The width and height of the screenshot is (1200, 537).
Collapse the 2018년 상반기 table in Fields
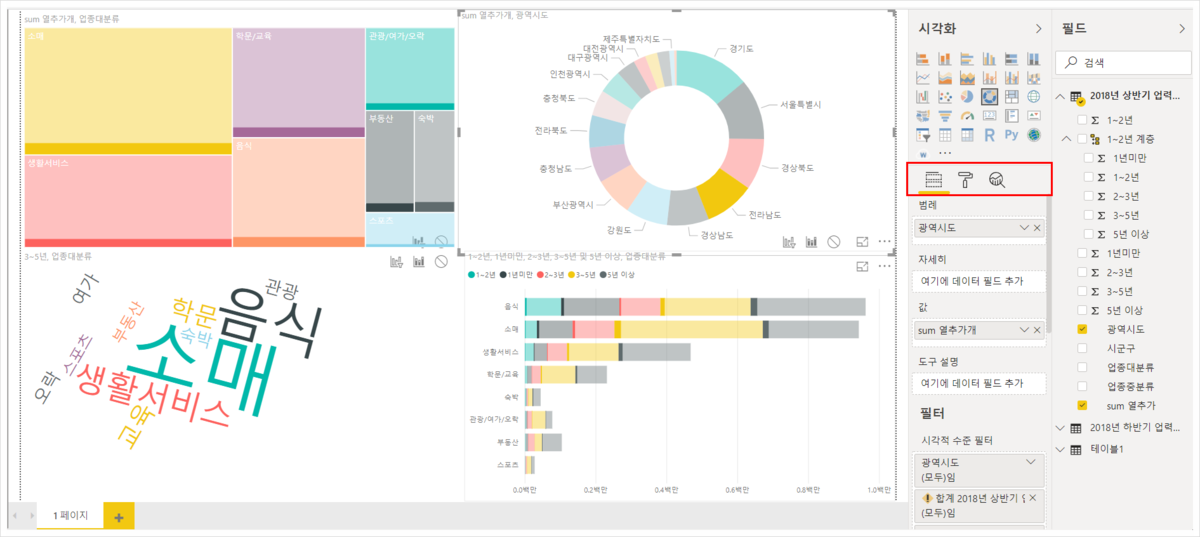1061,97
